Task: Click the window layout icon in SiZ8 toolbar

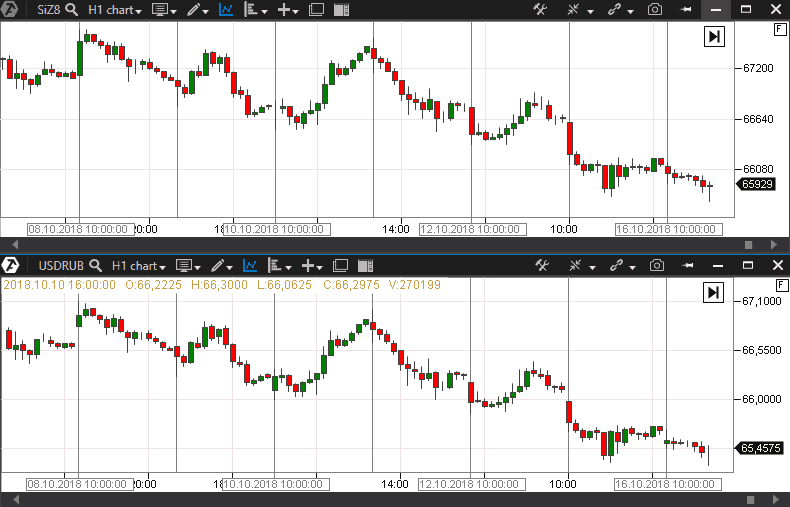Action: (316, 10)
